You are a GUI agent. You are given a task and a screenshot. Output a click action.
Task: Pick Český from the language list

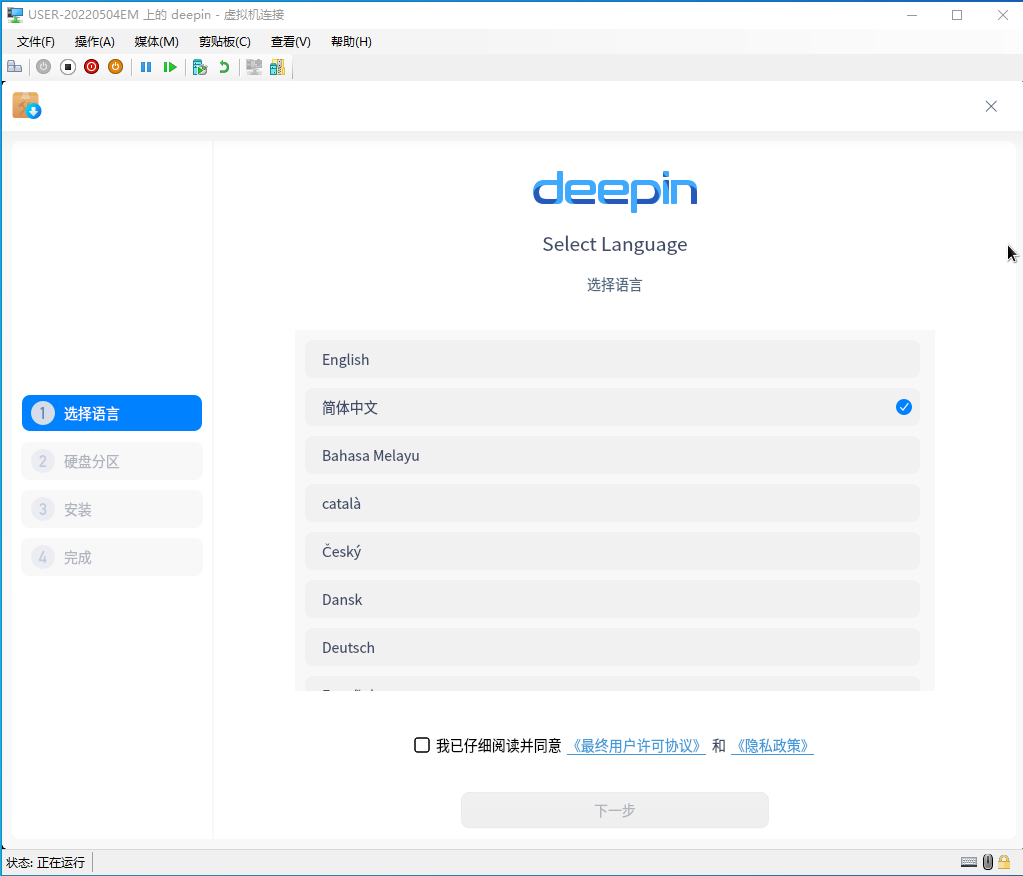point(612,551)
